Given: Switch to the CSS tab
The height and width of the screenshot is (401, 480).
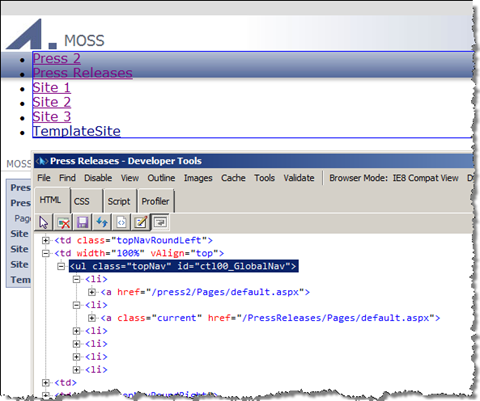Looking at the screenshot, I should (x=86, y=201).
